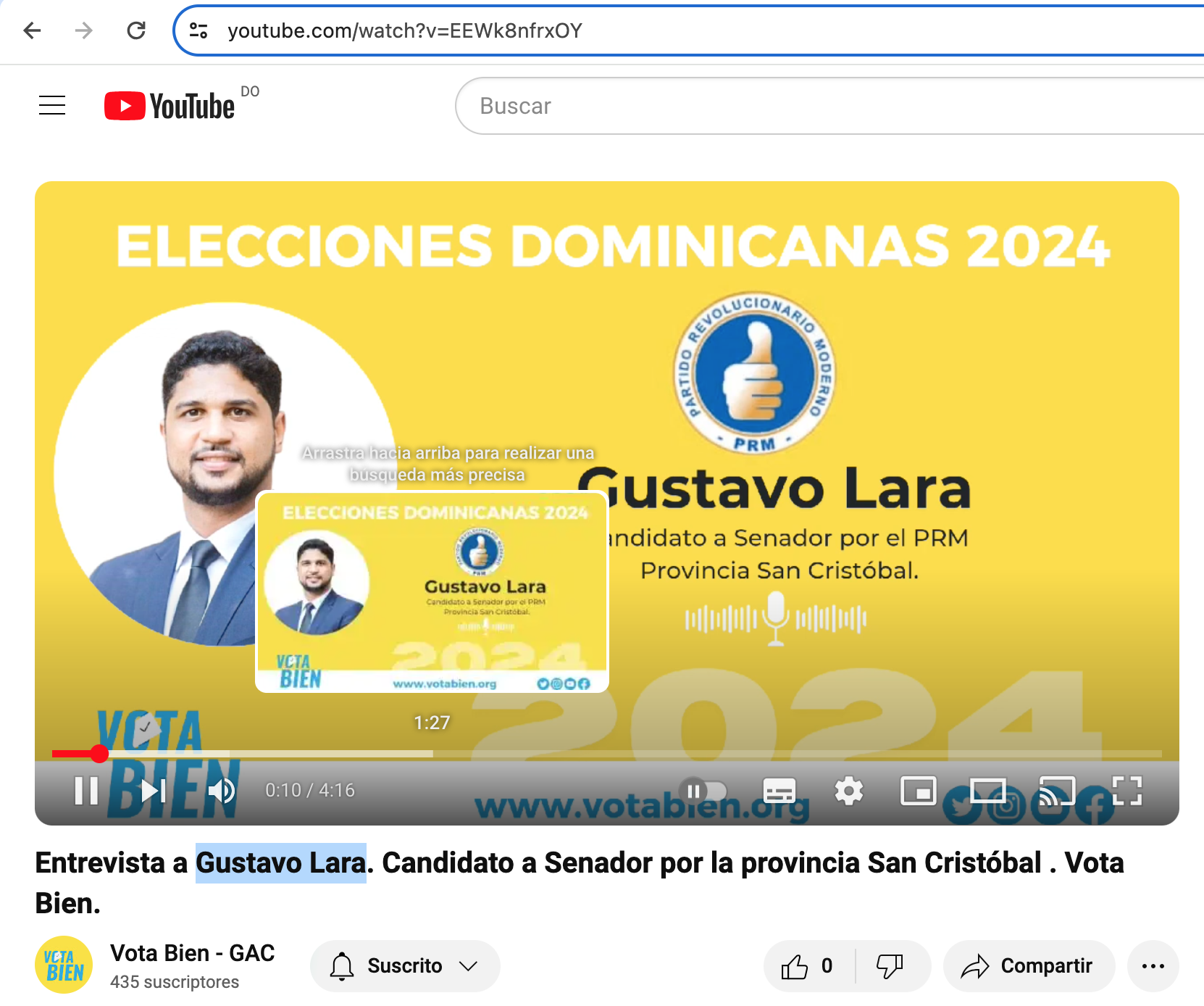
Task: Go to YouTube home via logo
Action: [x=170, y=106]
